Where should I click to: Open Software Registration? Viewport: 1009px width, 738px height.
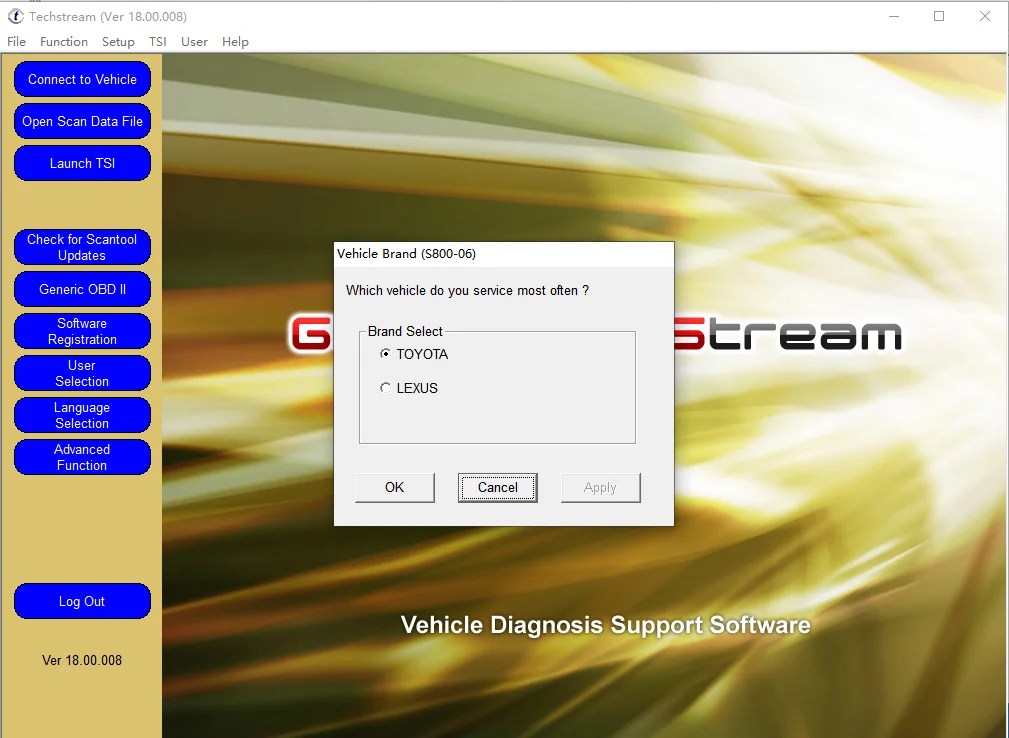tap(82, 331)
